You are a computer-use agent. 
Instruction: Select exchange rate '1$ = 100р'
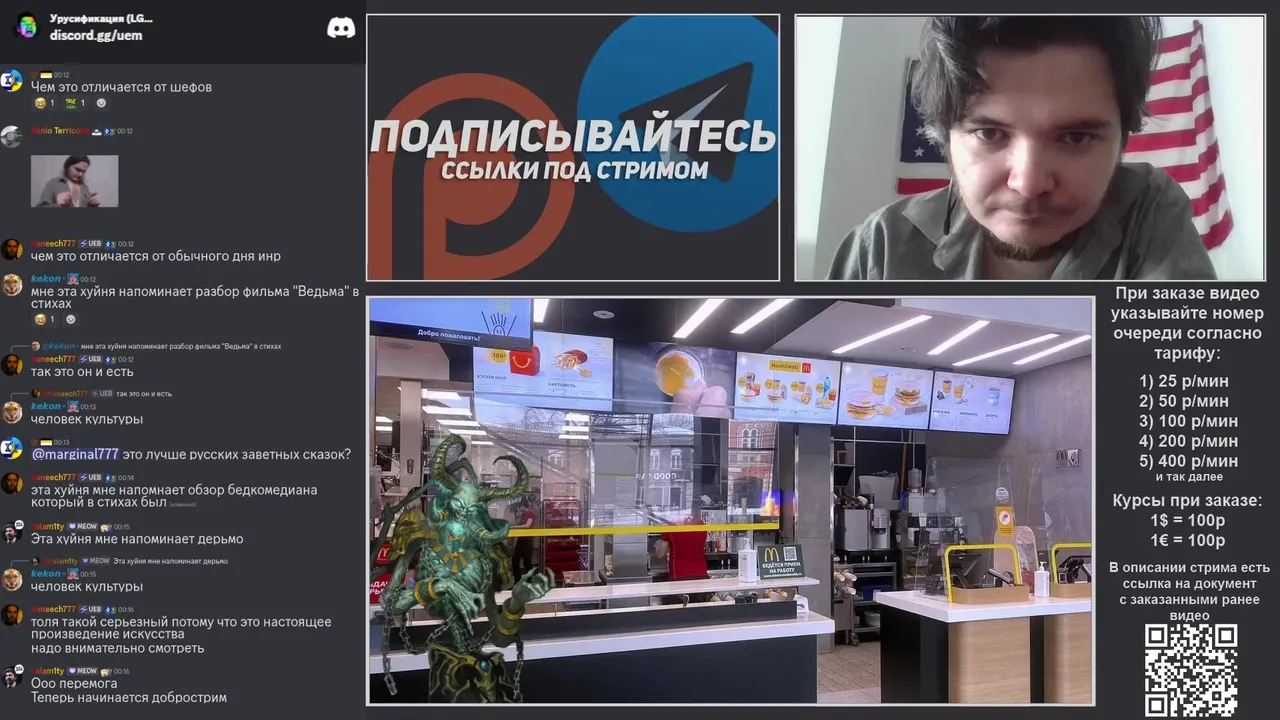[1188, 520]
